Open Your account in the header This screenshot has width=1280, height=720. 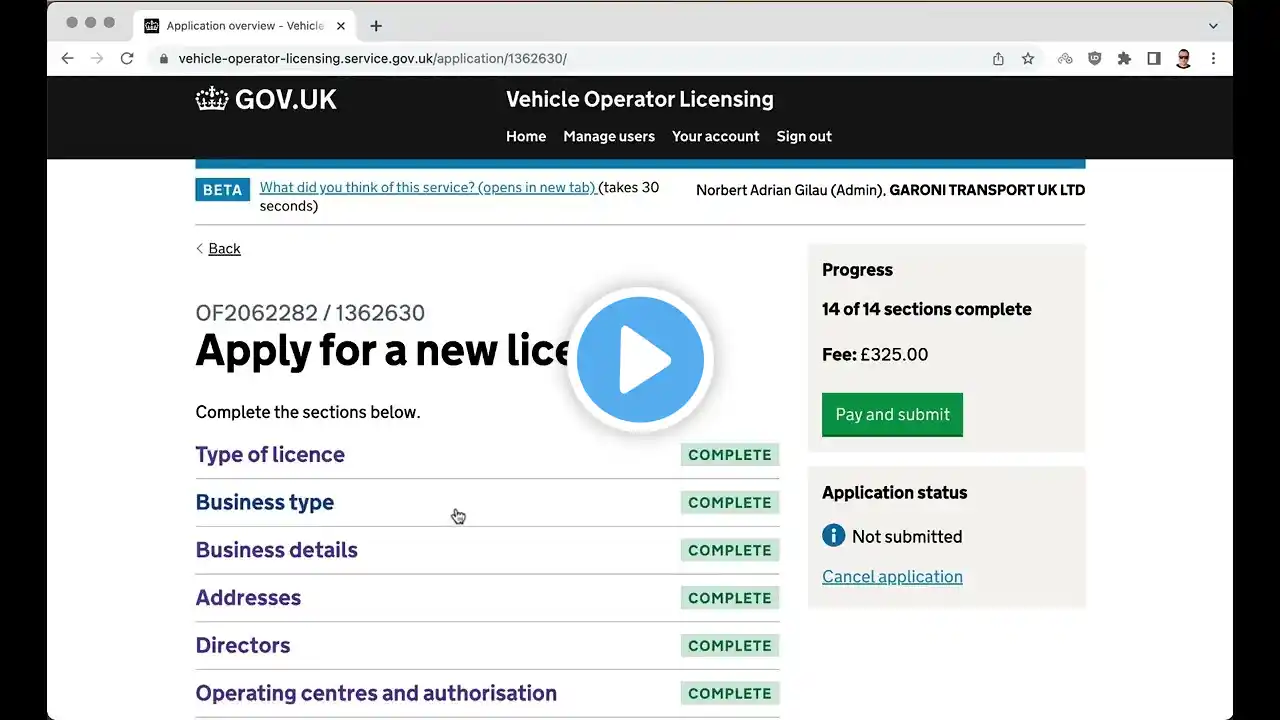point(716,136)
